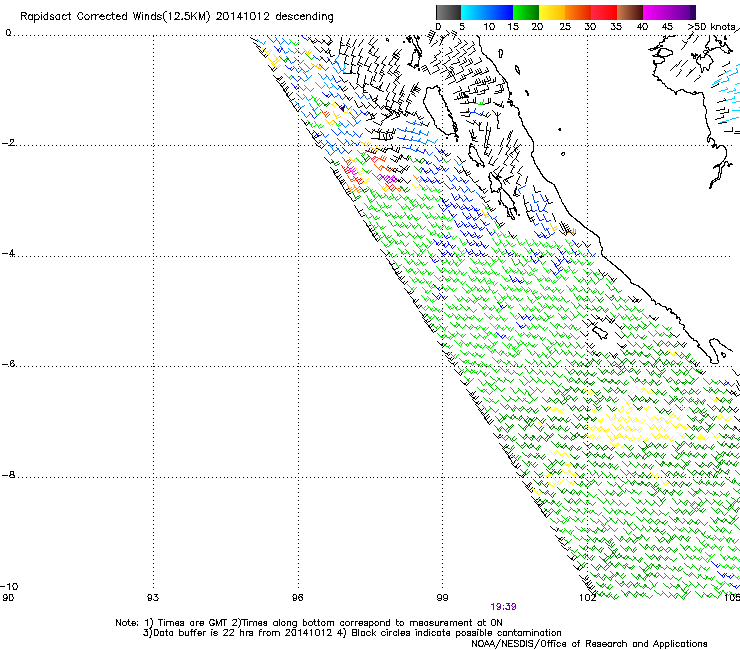The height and width of the screenshot is (650, 740).
Task: Click the magenta-purple 40–50 knots legend segment
Action: (669, 12)
